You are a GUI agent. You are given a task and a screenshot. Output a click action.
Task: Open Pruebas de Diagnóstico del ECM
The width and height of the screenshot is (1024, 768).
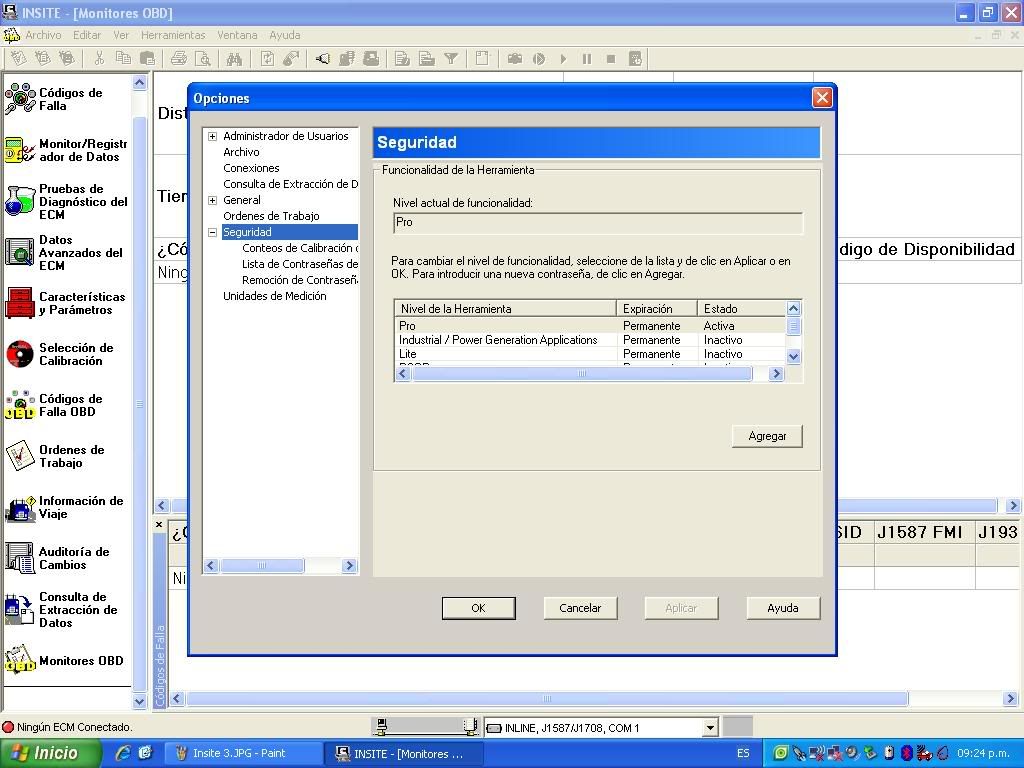pyautogui.click(x=65, y=201)
